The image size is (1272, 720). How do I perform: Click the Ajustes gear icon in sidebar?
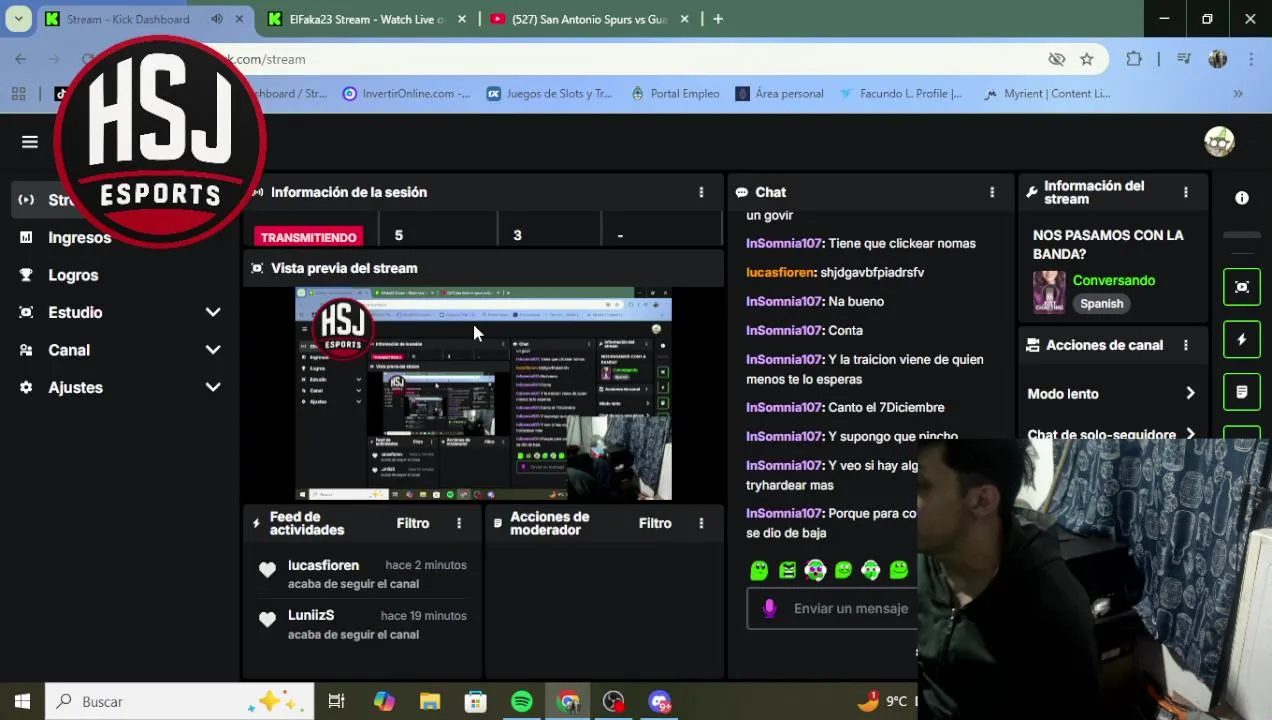coord(26,387)
